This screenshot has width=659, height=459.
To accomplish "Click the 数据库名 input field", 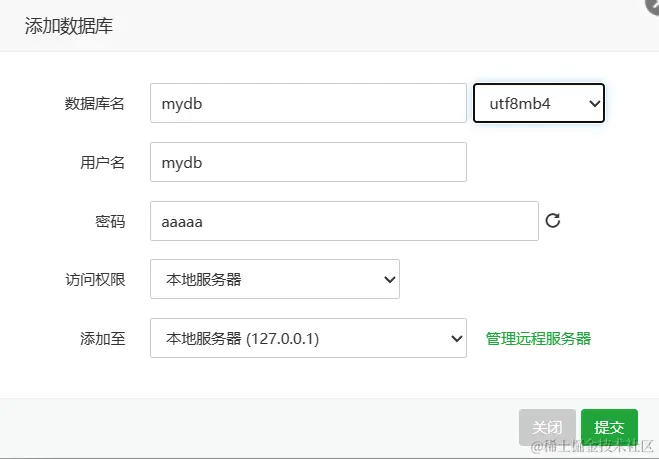I will (x=308, y=103).
